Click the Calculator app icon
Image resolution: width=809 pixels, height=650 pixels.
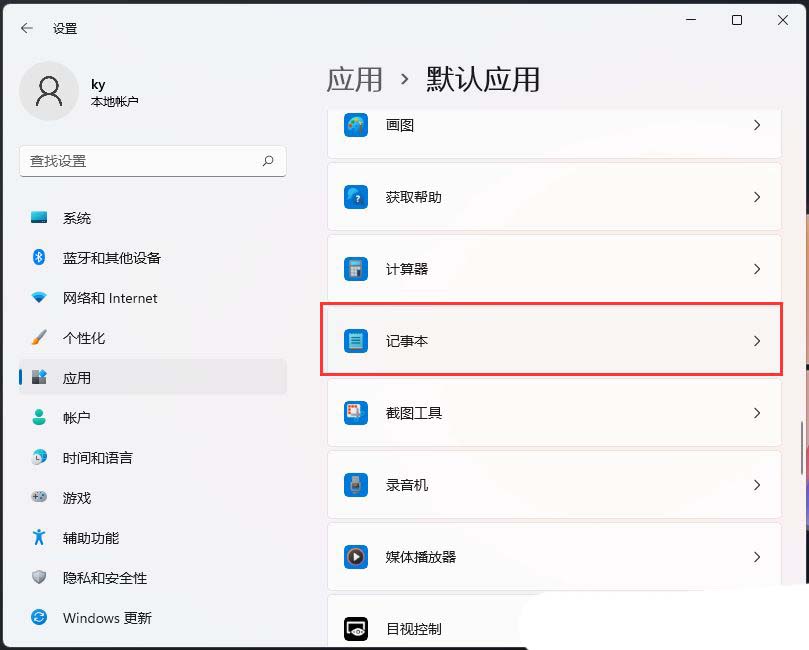pos(356,269)
